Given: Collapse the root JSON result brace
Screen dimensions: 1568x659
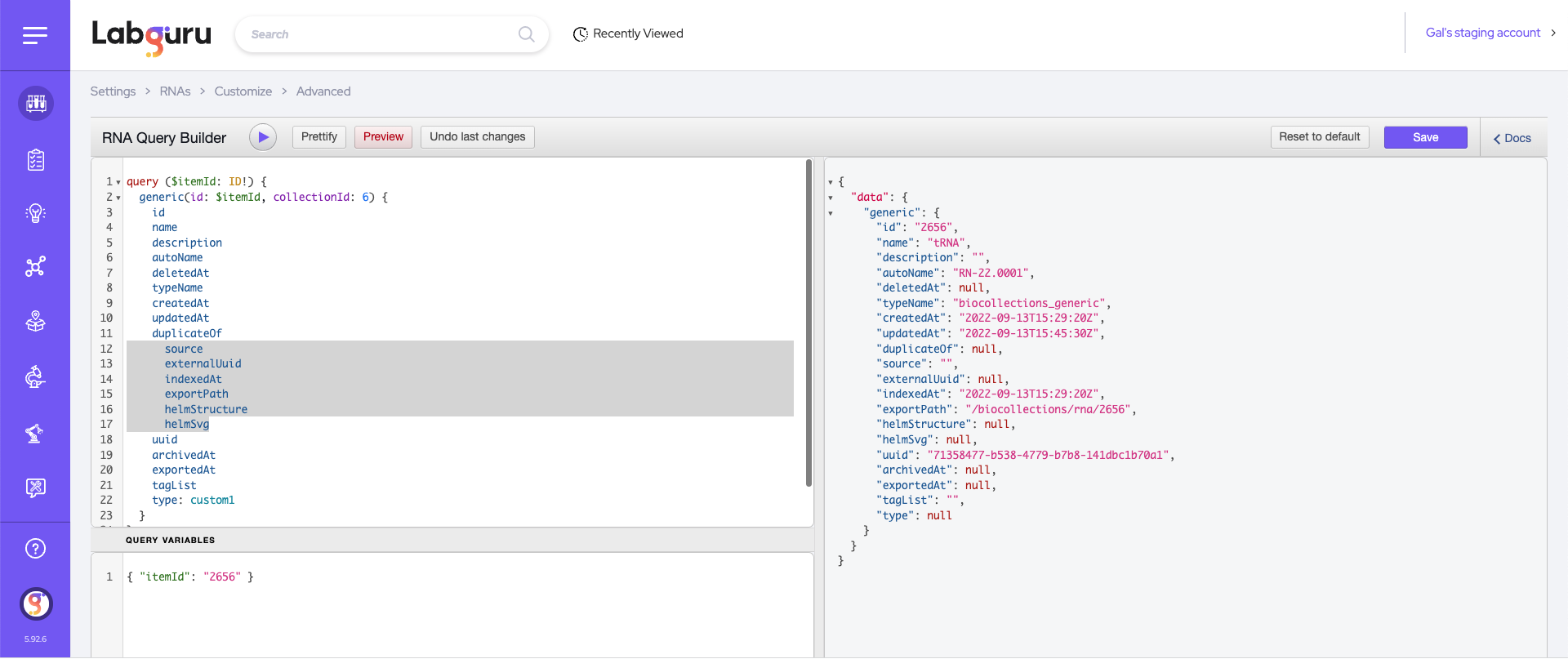Looking at the screenshot, I should (831, 182).
